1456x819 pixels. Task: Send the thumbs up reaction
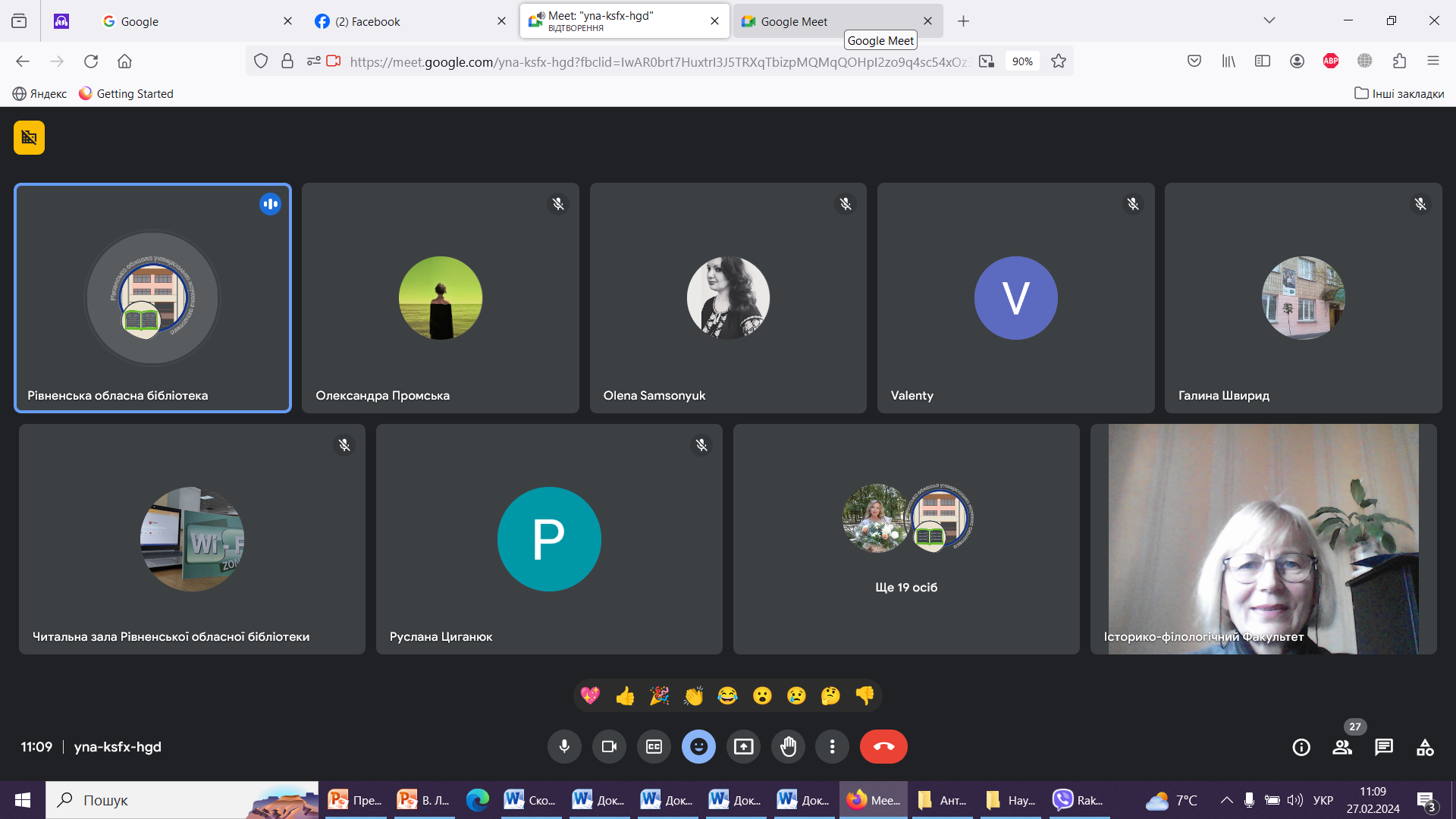pyautogui.click(x=625, y=695)
